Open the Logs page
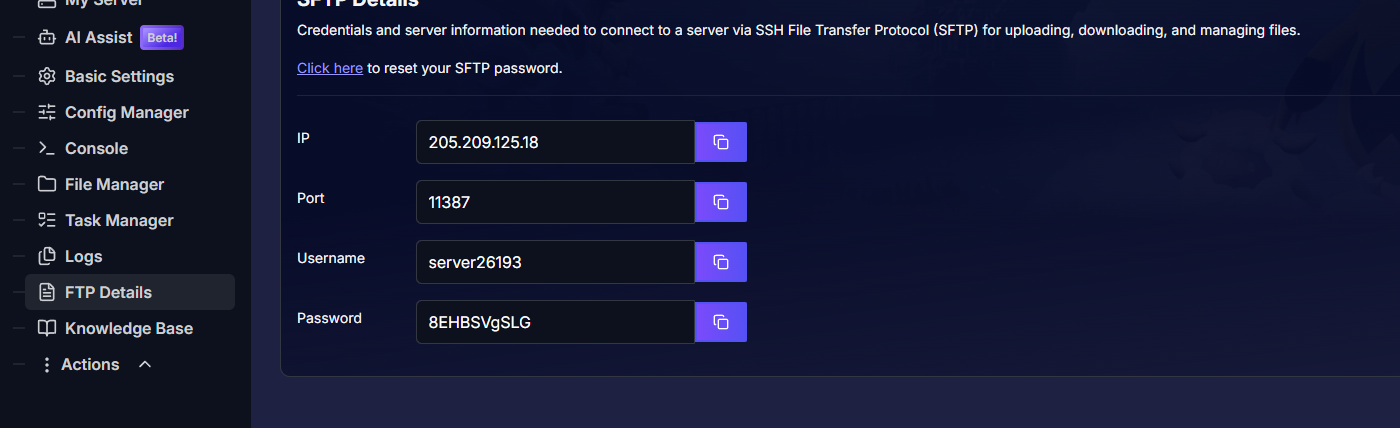Image resolution: width=1400 pixels, height=428 pixels. click(x=83, y=256)
